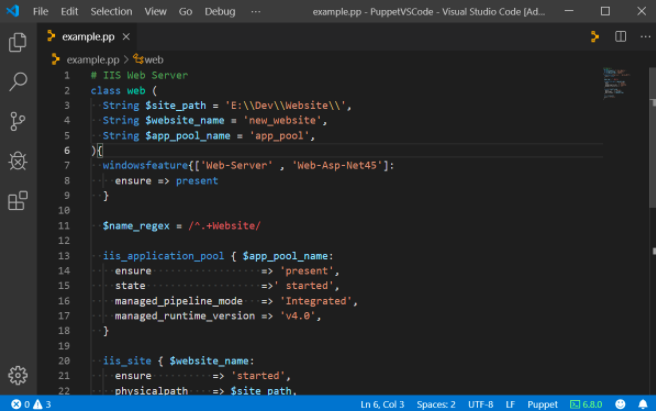Click line number 2 in gutter
Viewport: 656px width, 414px height.
67,91
